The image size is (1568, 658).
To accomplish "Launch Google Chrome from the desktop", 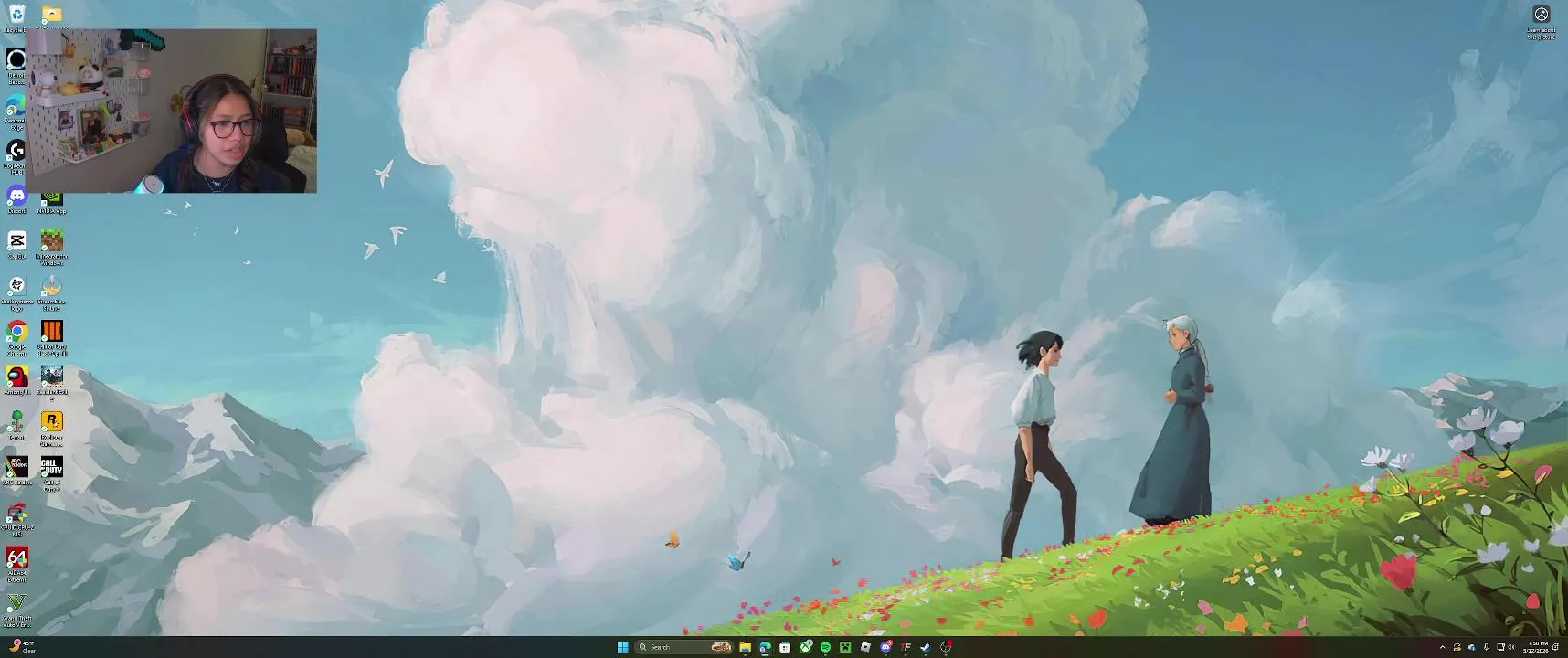I will pos(16,335).
